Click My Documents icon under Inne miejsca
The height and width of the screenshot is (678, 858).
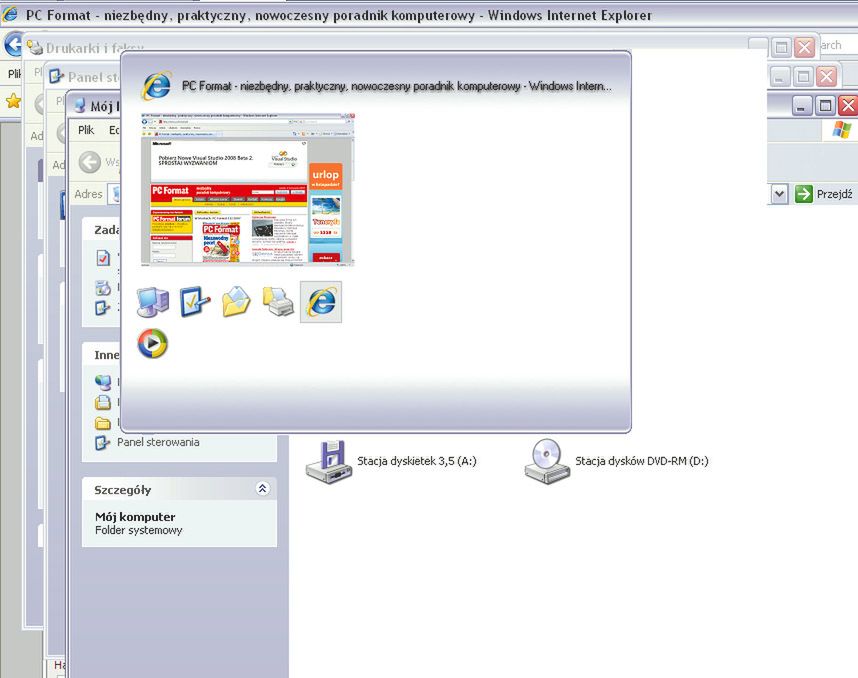point(103,403)
